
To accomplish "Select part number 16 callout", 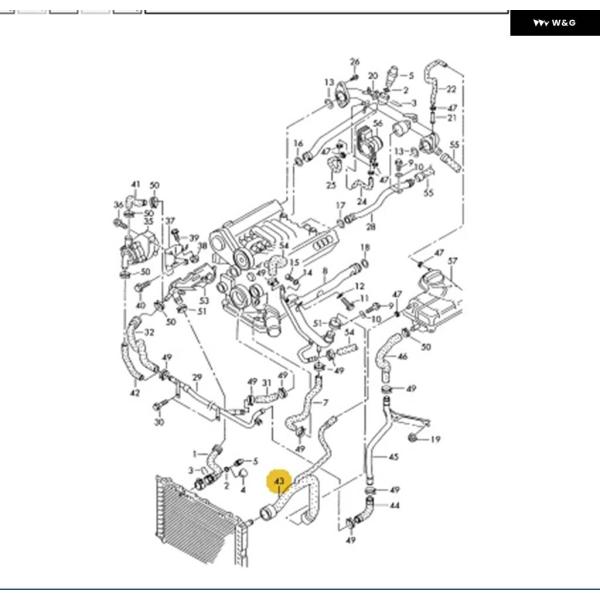I will pos(298,143).
